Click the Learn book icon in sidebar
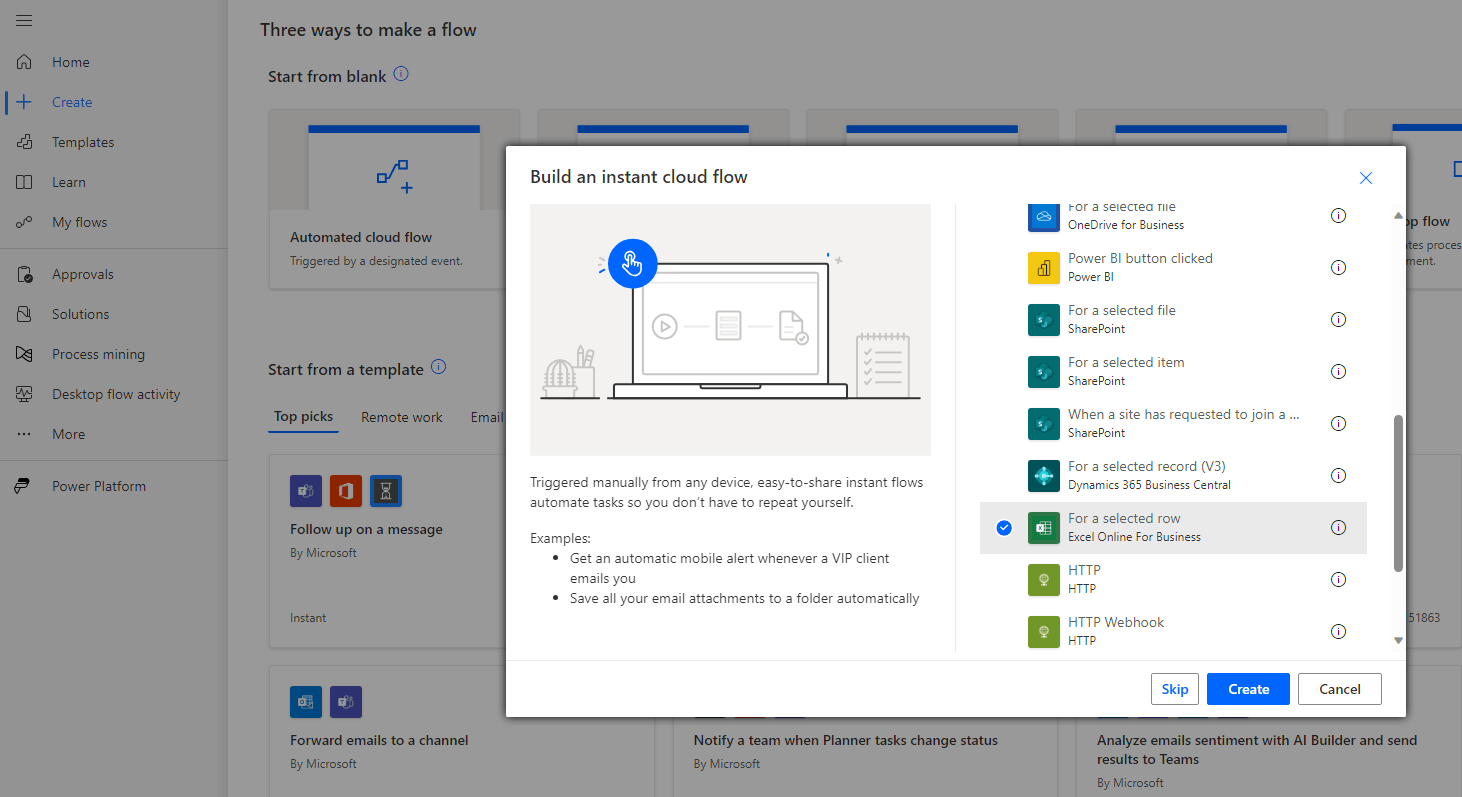This screenshot has width=1462, height=797. click(x=25, y=182)
